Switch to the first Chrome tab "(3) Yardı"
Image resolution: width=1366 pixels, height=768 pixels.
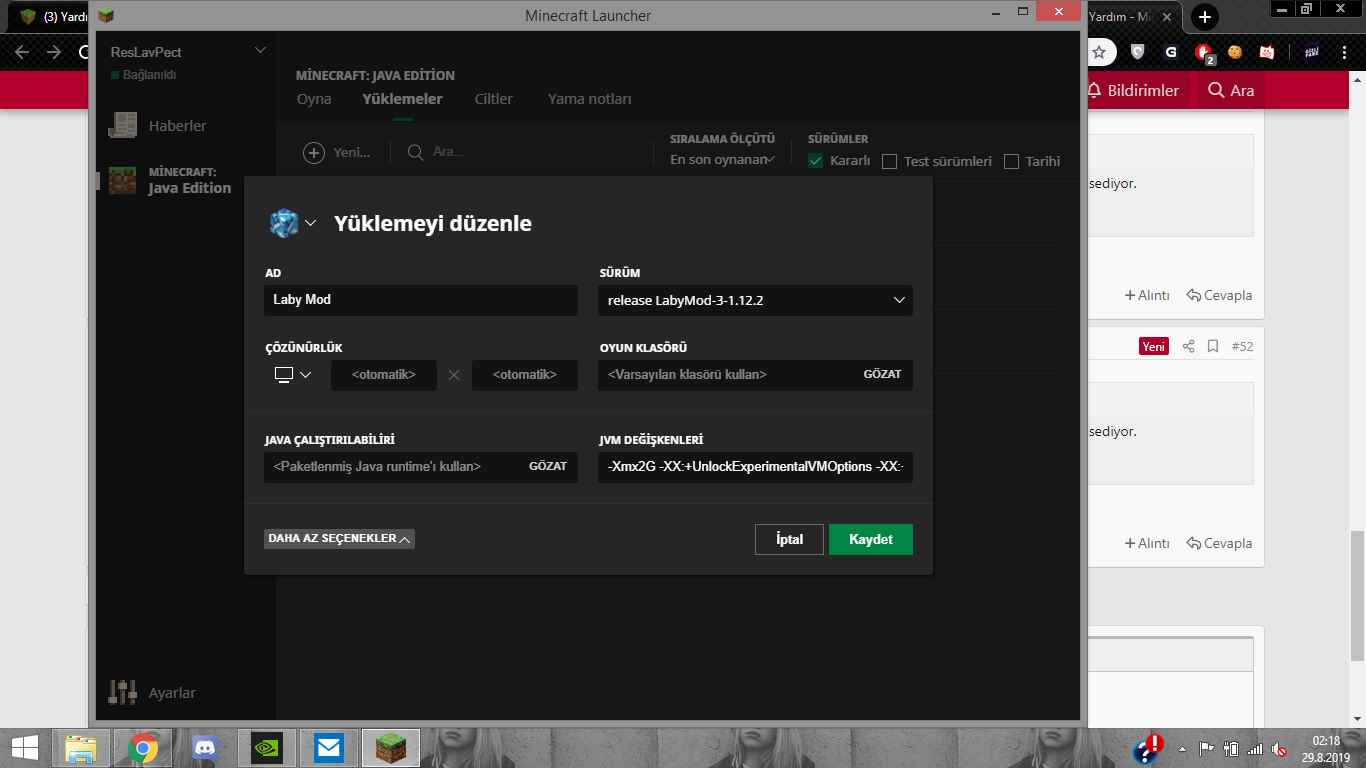pos(48,17)
